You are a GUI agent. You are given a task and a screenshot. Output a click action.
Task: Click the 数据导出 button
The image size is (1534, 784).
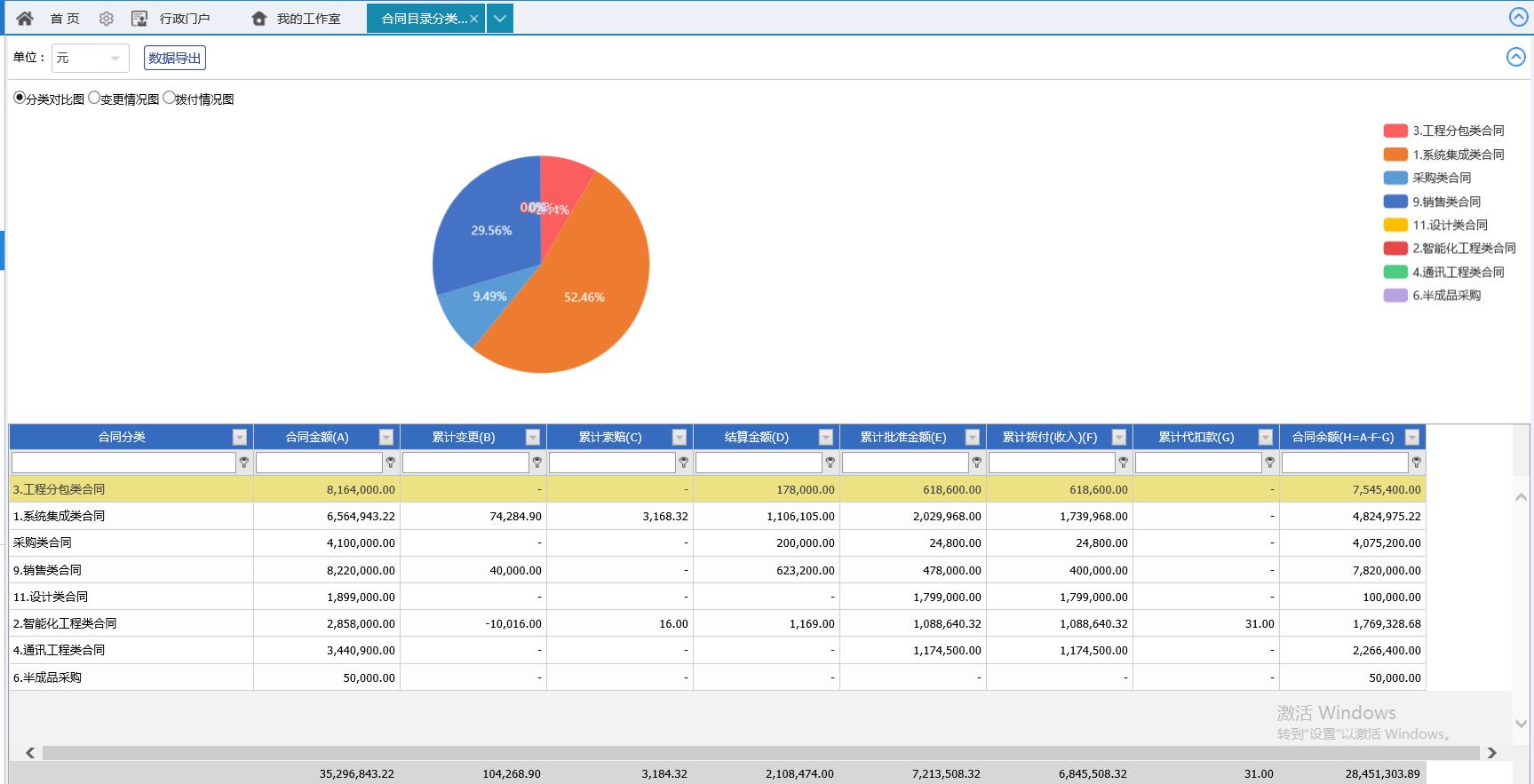click(175, 59)
